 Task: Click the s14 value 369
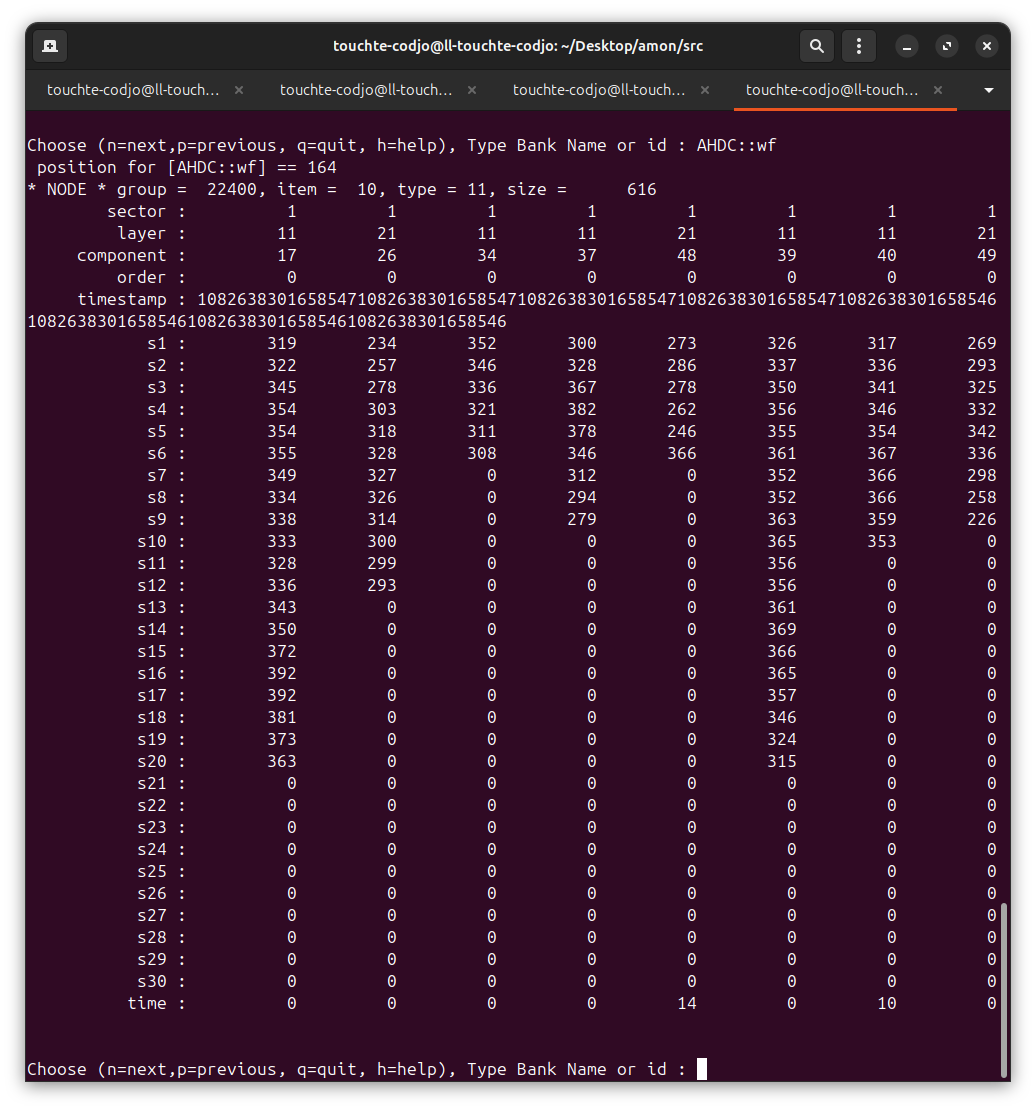click(x=782, y=629)
